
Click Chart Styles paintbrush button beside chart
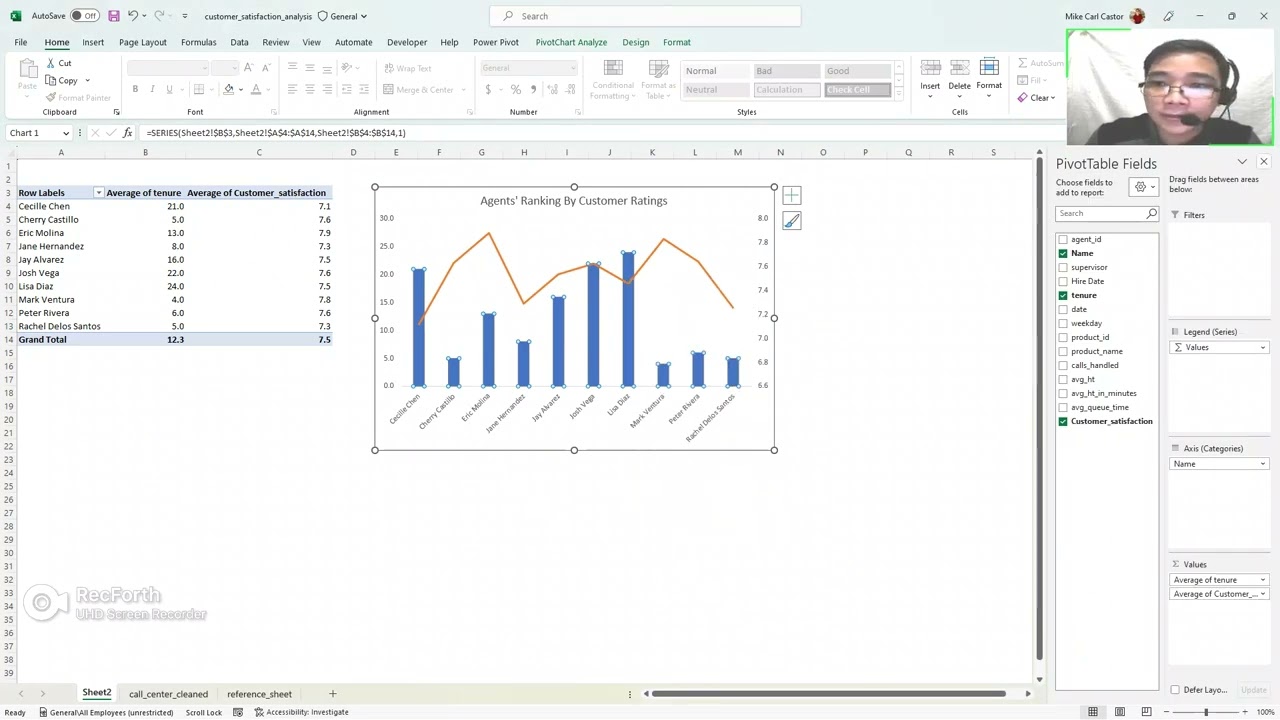[x=791, y=221]
